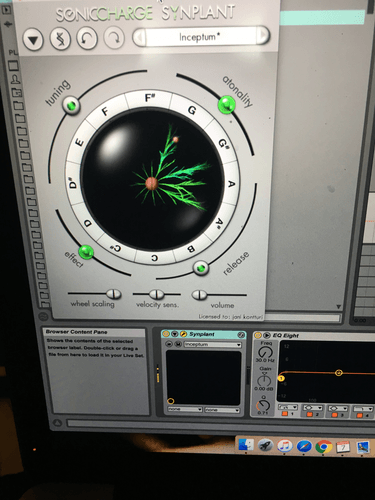Viewport: 375px width, 500px height.
Task: Click the release ring slider knob
Action: [x=201, y=268]
